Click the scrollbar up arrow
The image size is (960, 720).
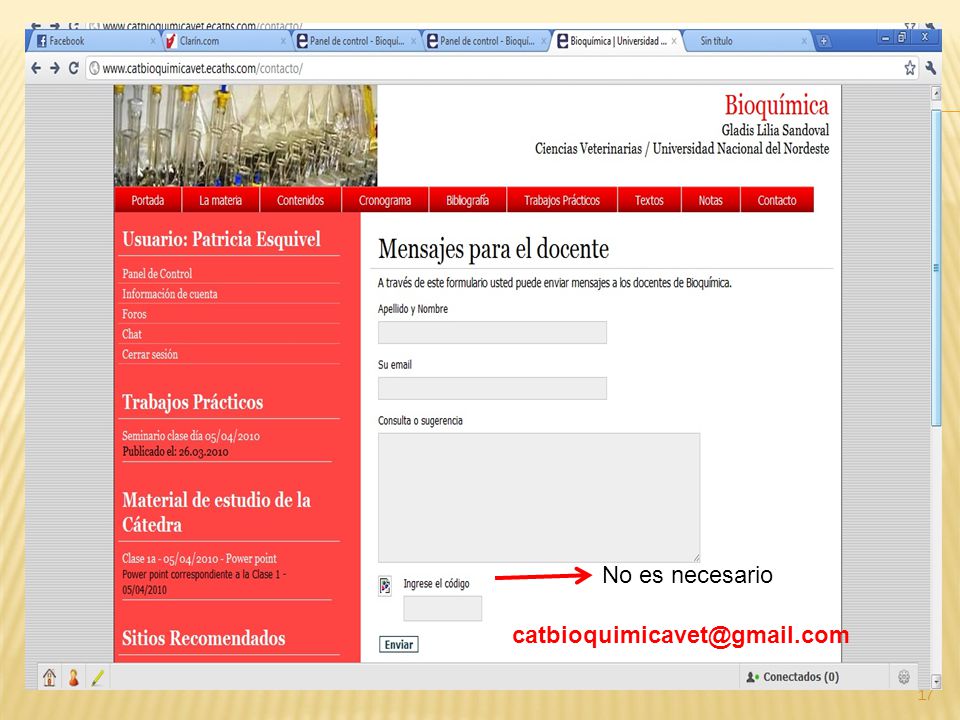pos(936,93)
